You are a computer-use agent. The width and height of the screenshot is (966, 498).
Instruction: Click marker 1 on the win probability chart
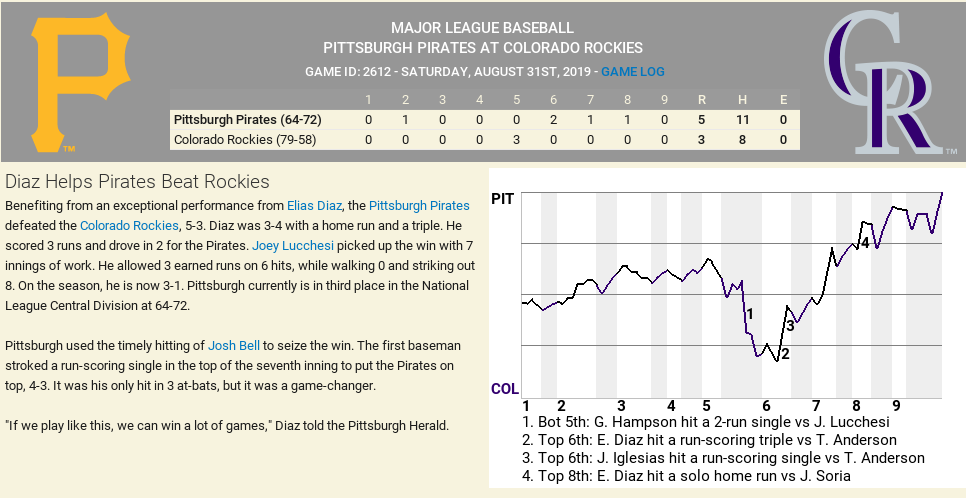(x=750, y=313)
